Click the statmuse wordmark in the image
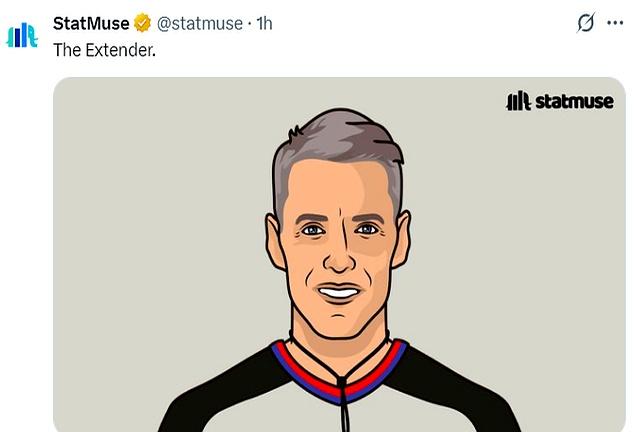 click(574, 101)
